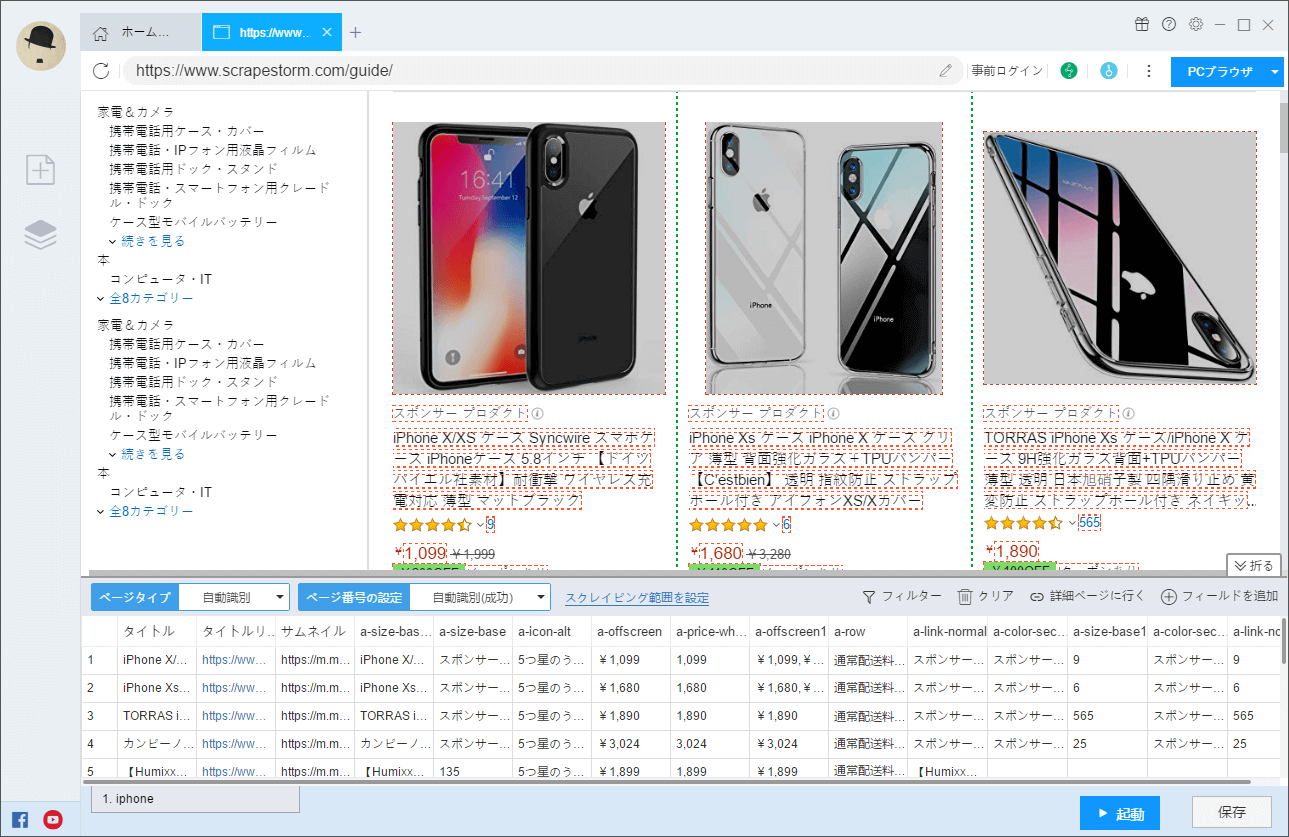Reload the page with refresh icon
This screenshot has height=837, width=1289.
coord(100,71)
